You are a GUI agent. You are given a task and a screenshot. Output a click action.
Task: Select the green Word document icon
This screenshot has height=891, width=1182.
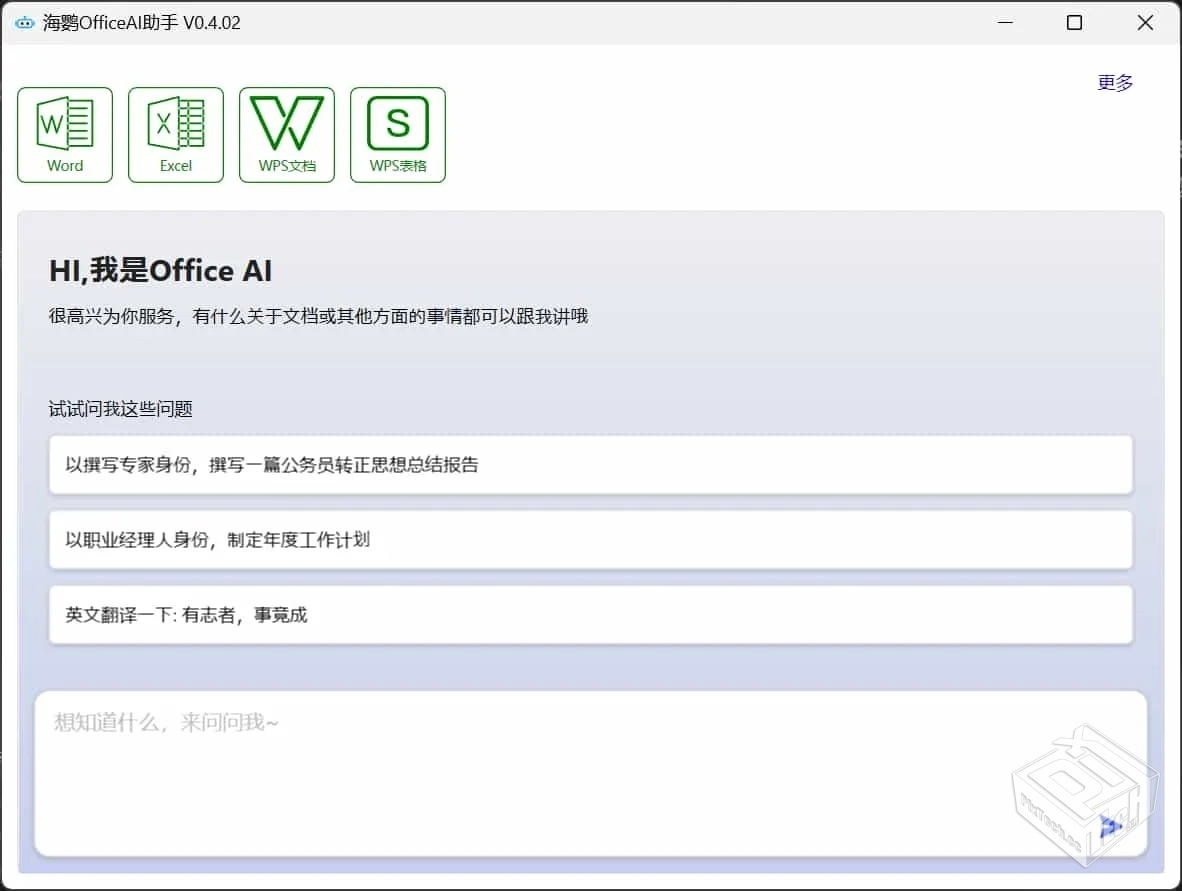pos(64,122)
